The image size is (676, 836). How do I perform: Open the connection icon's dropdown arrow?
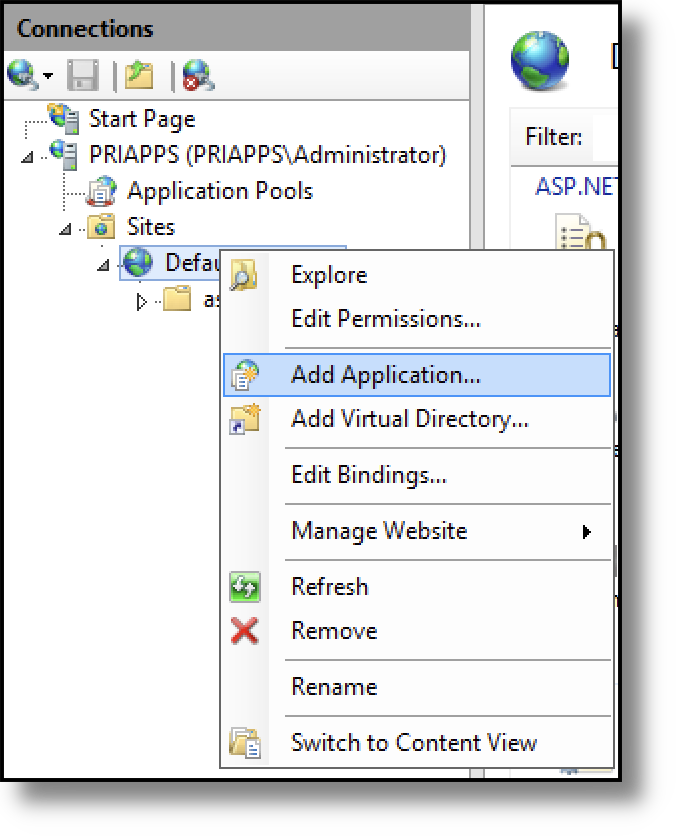coord(48,76)
